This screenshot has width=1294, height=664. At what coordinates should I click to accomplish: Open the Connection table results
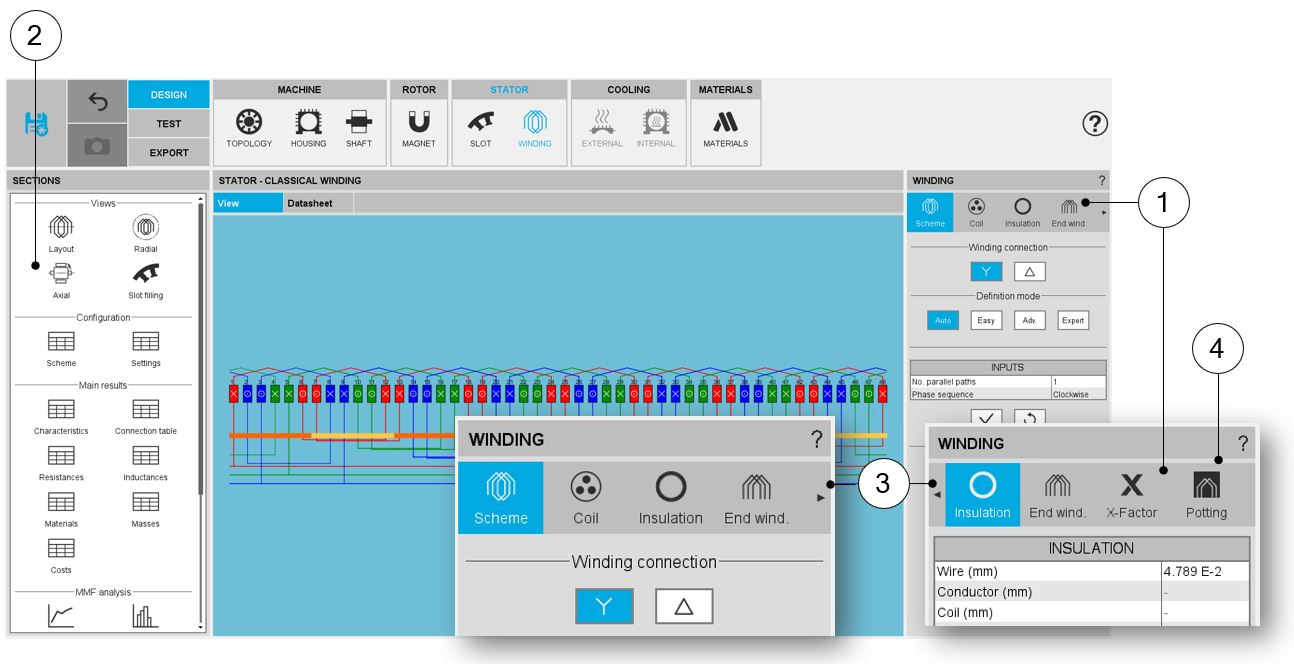tap(146, 416)
